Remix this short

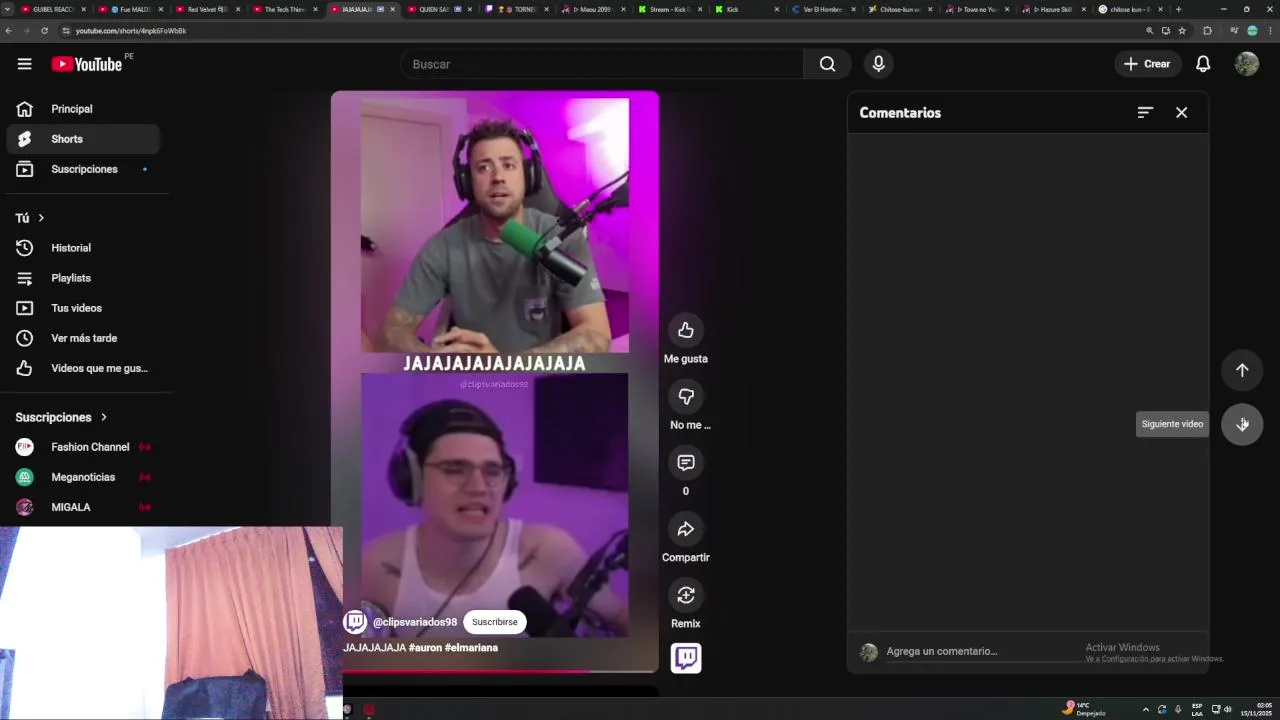[685, 595]
